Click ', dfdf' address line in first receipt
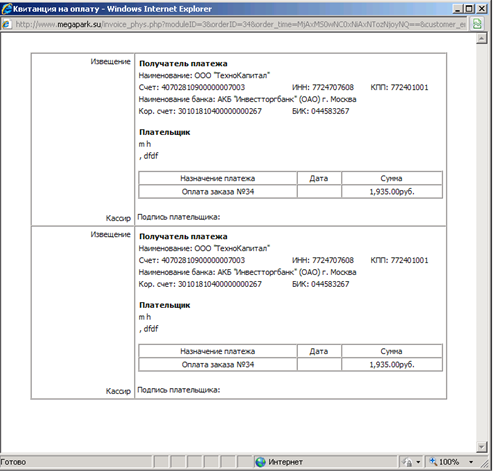The width and height of the screenshot is (494, 471). 148,156
